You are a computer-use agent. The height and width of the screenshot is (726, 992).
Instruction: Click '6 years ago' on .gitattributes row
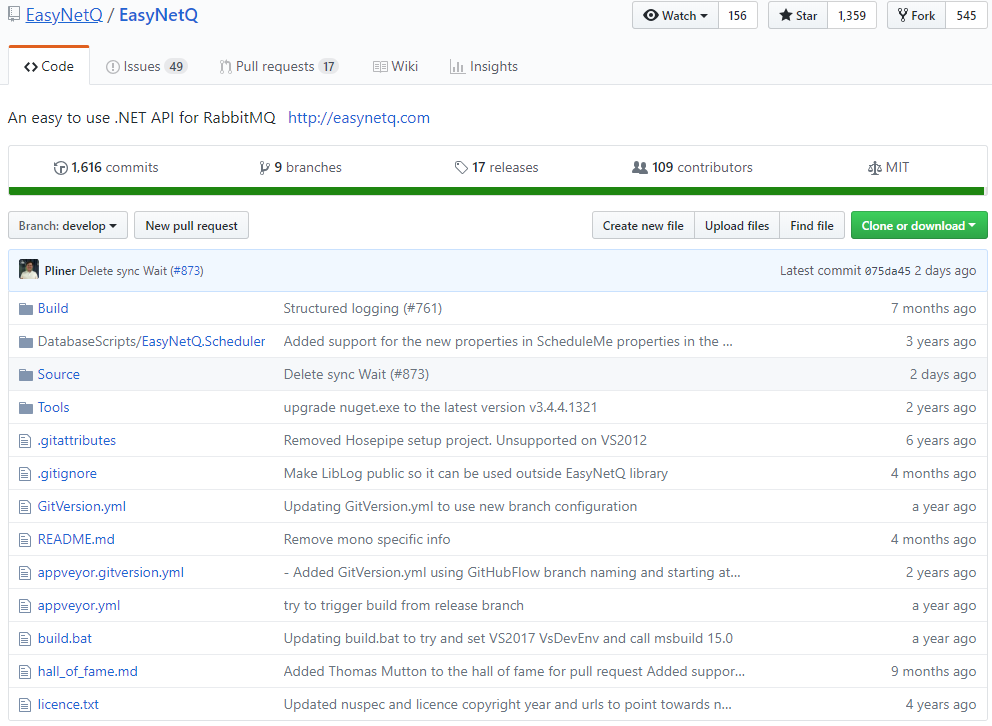coord(941,441)
